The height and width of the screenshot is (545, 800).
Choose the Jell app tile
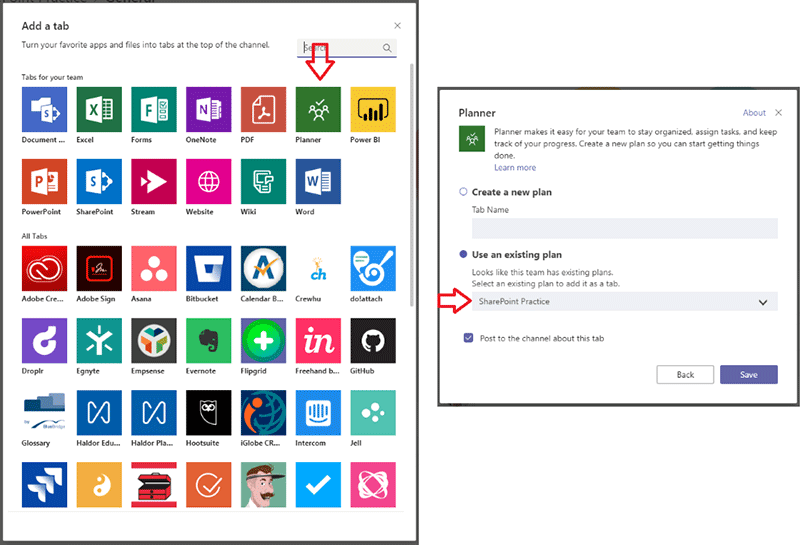point(373,412)
